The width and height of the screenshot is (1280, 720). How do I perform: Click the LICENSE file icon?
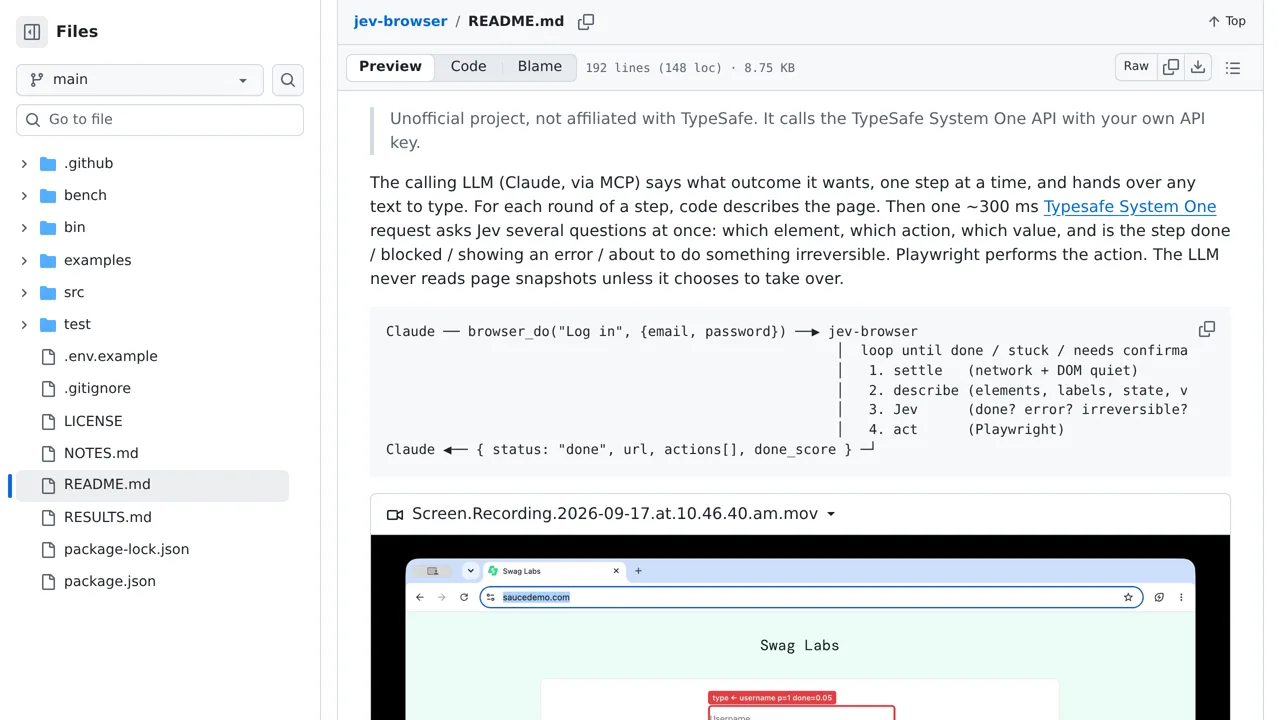click(x=48, y=421)
